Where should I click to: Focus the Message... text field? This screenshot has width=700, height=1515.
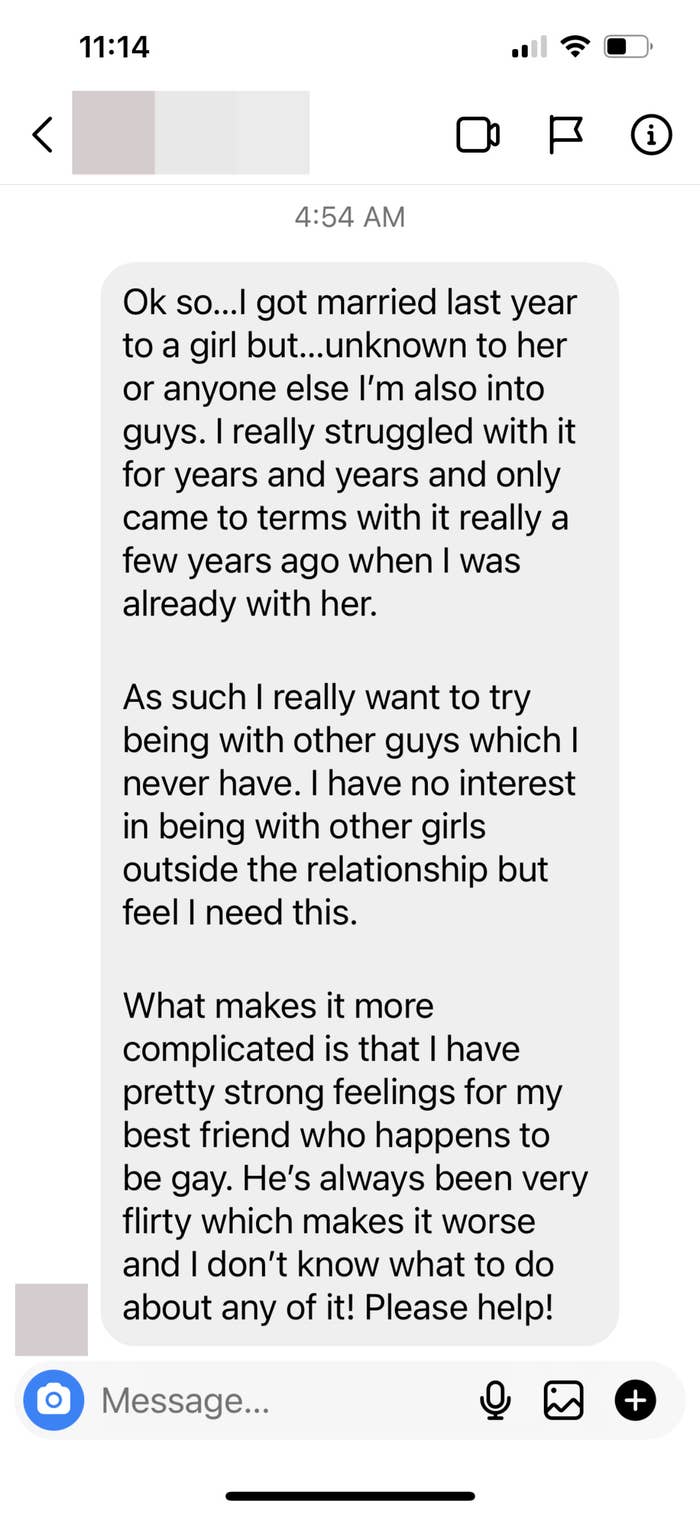tap(280, 1400)
